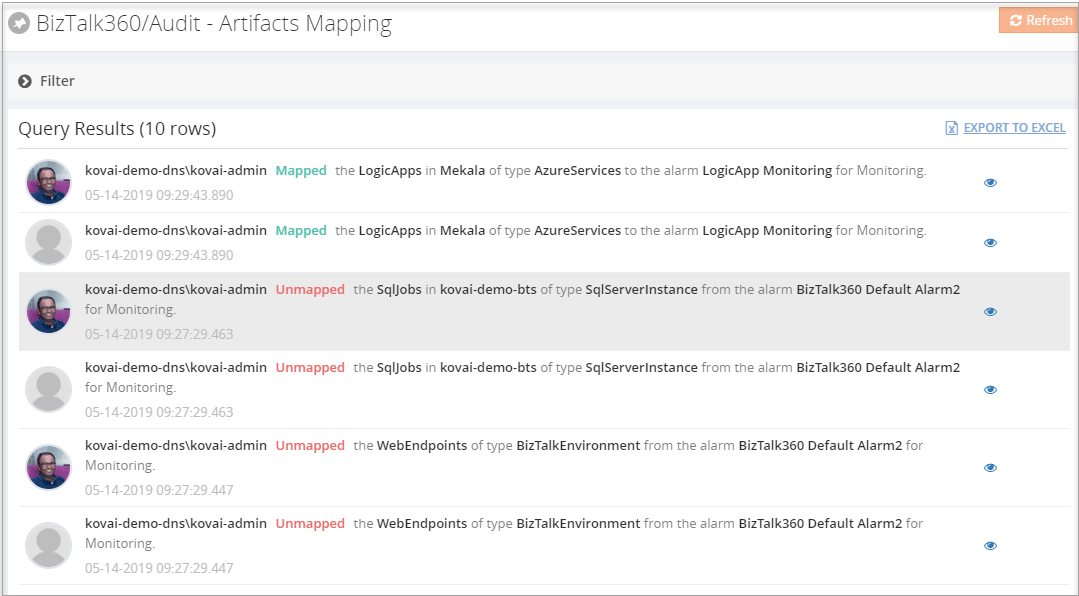Click user photo on the highlighted SqlJobs row
The height and width of the screenshot is (596, 1079).
[48, 311]
